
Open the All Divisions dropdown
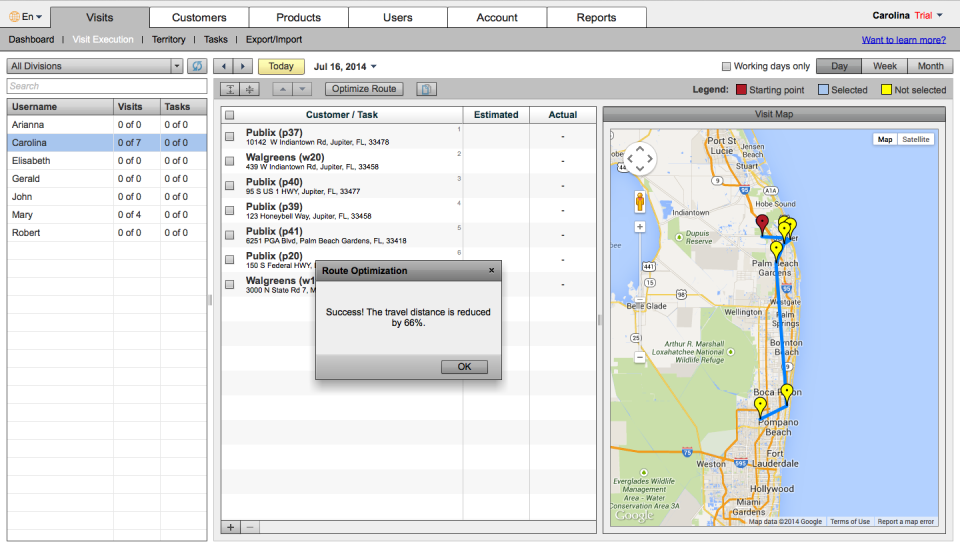pos(177,66)
